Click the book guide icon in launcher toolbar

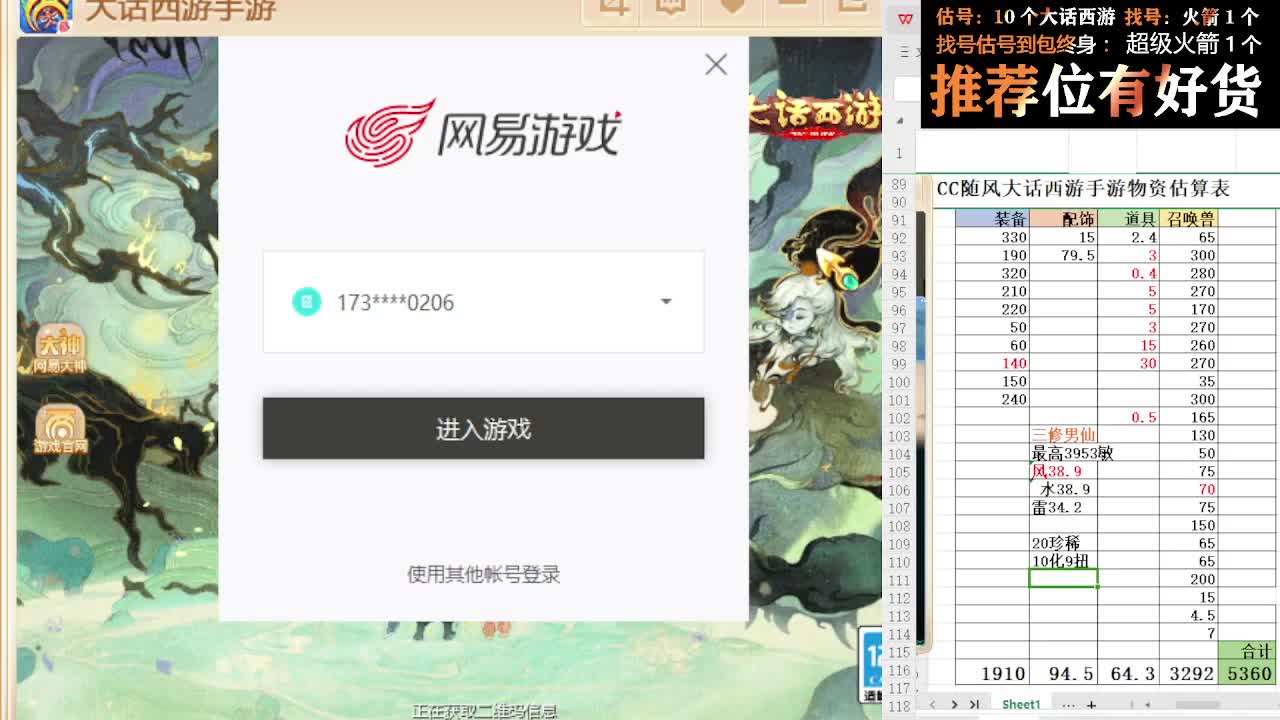click(x=669, y=7)
